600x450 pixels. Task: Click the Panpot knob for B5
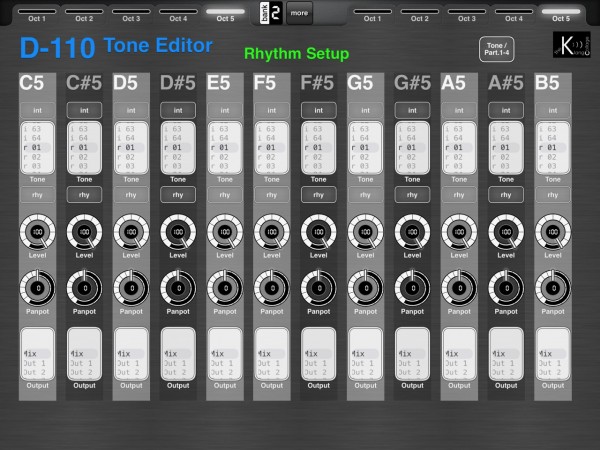[553, 288]
